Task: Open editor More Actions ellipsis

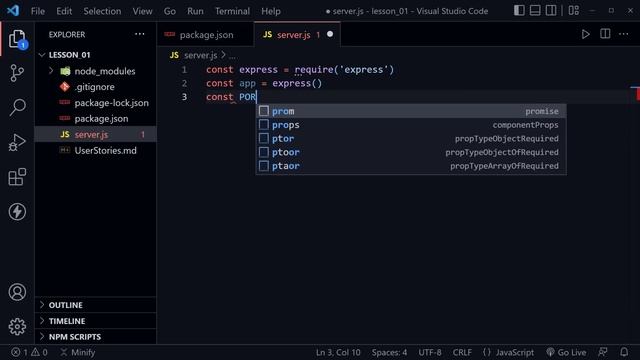Action: [x=624, y=34]
